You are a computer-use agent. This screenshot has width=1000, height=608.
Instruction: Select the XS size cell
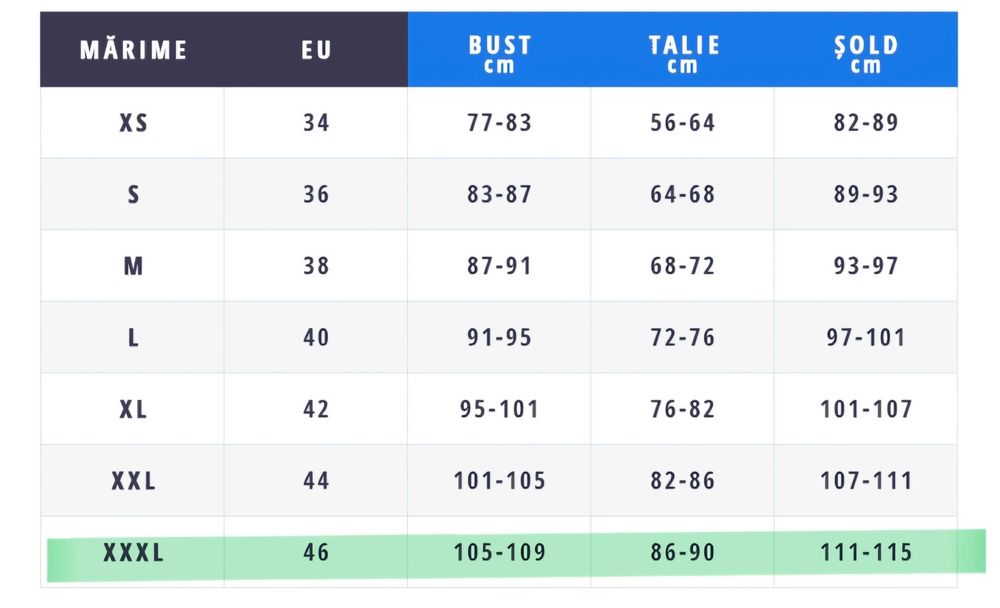click(133, 123)
